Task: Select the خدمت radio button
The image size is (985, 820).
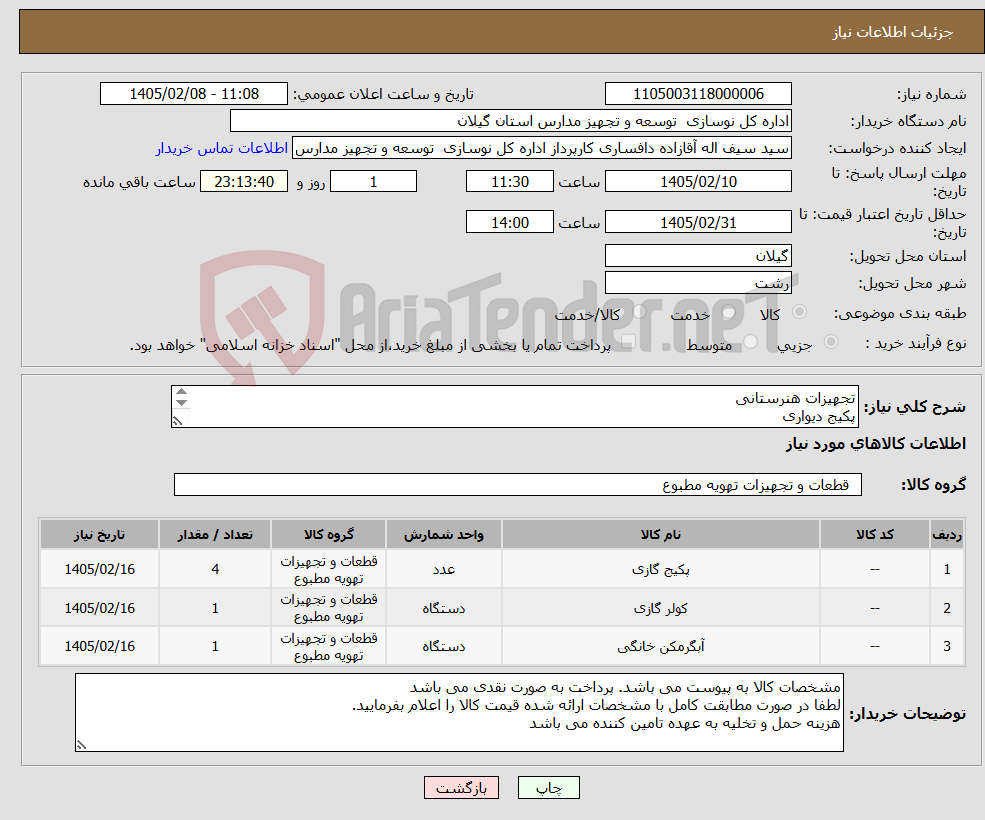Action: tap(729, 312)
